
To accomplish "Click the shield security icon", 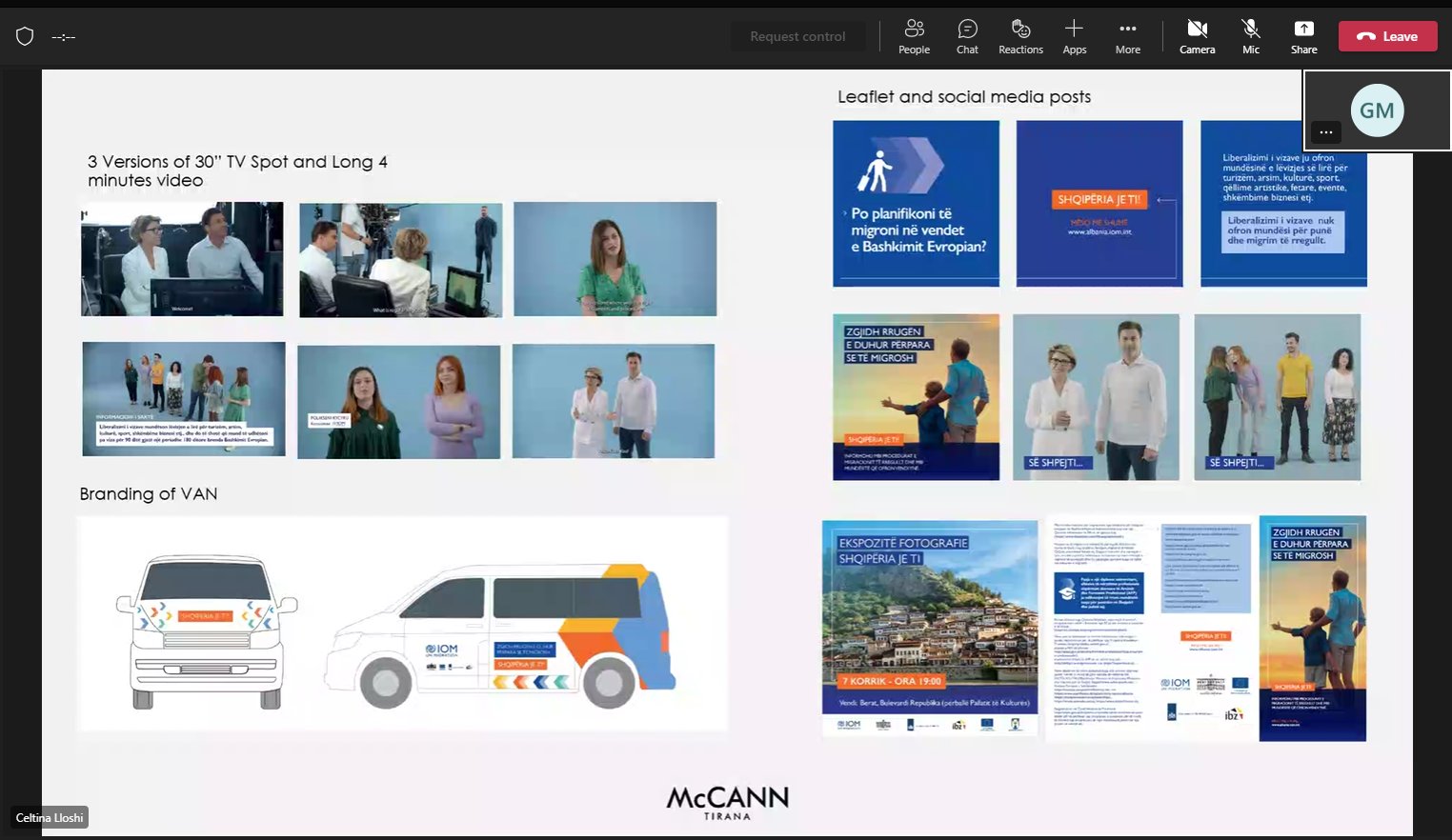I will tap(25, 36).
